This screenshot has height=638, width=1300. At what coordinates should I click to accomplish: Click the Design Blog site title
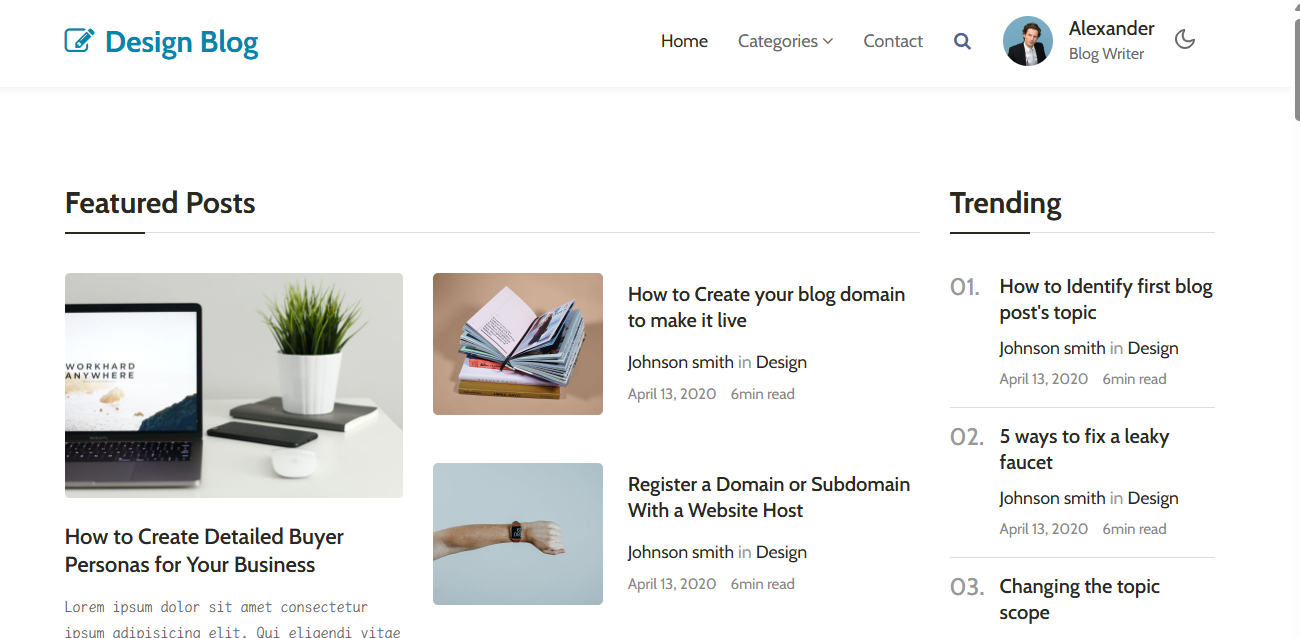point(181,42)
